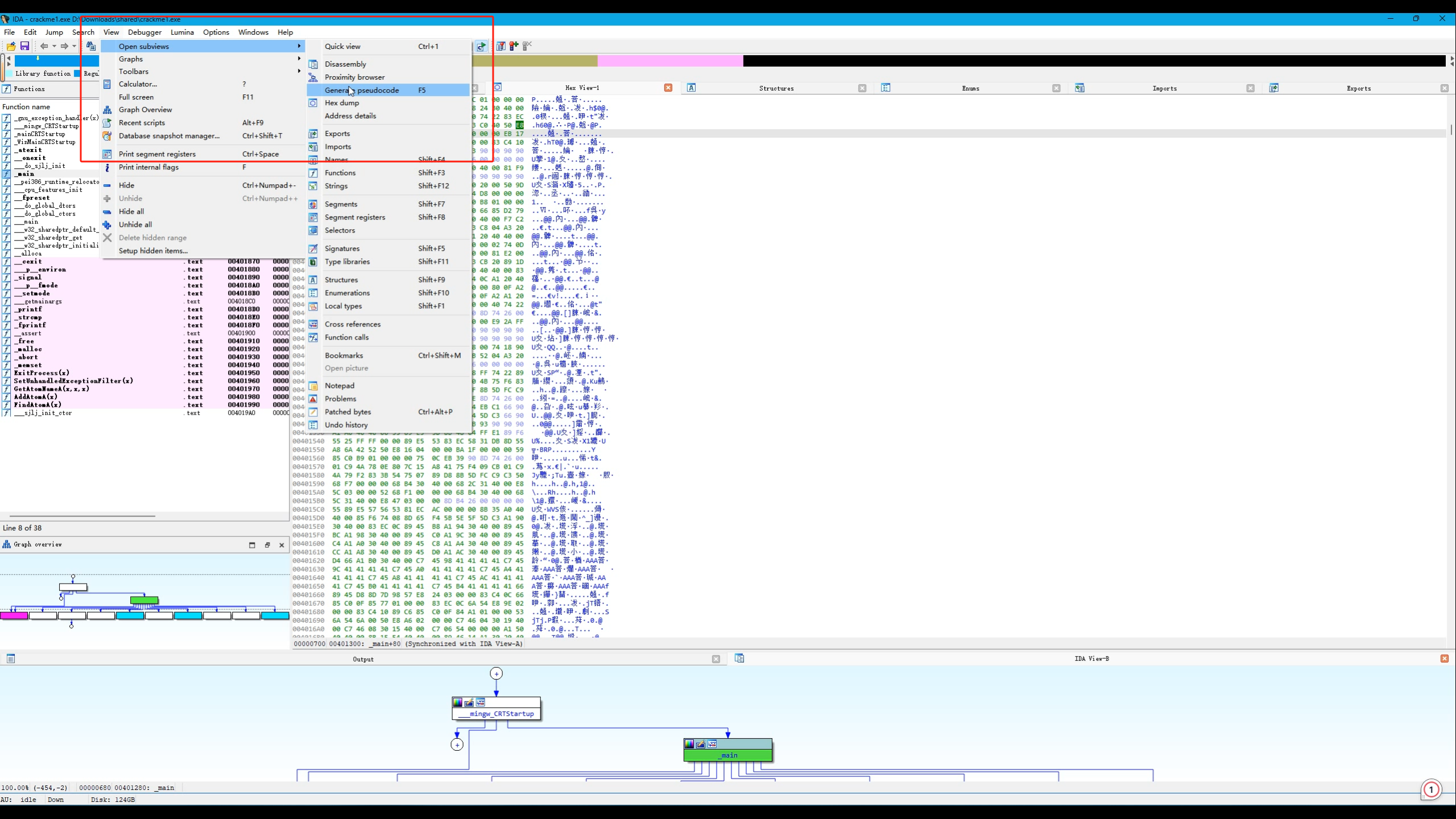Choose Hex dump from subviews
The width and height of the screenshot is (1456, 819).
point(342,103)
